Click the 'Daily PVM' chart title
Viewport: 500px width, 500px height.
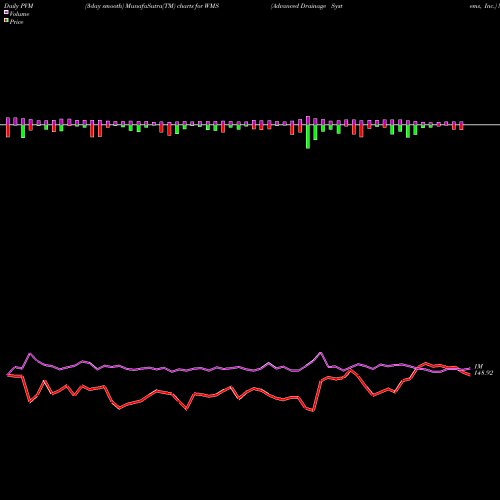[18, 6]
